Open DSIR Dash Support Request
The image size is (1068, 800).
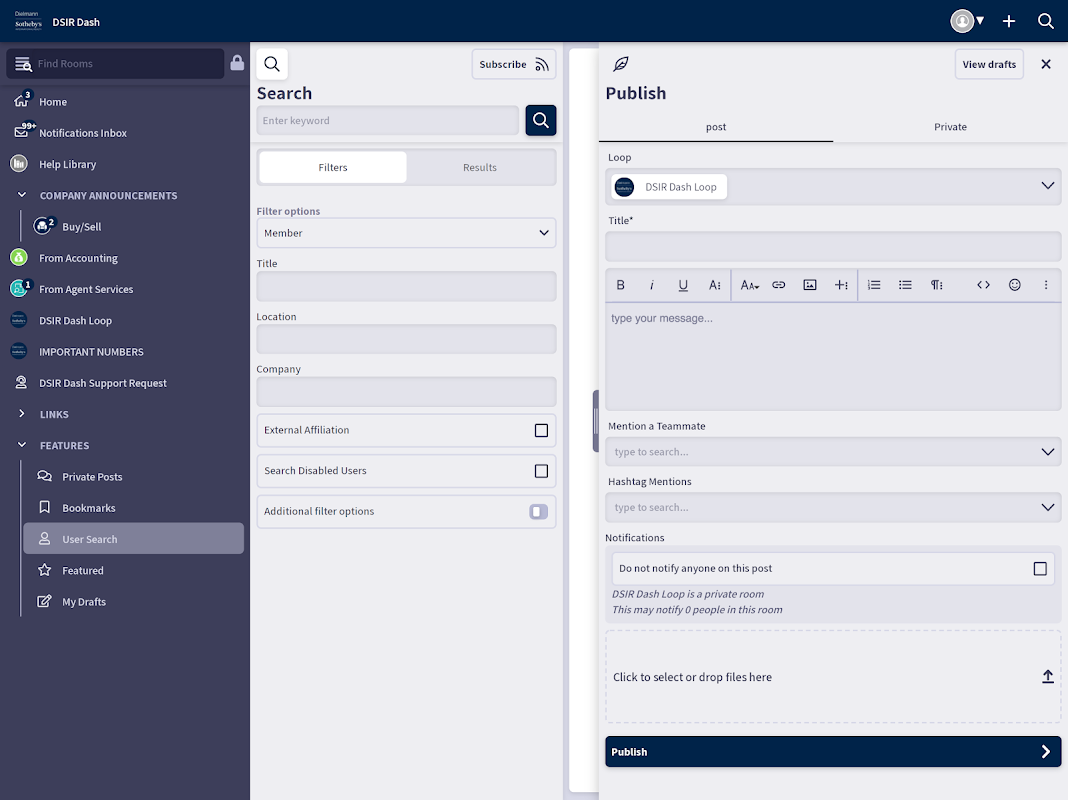coord(103,383)
